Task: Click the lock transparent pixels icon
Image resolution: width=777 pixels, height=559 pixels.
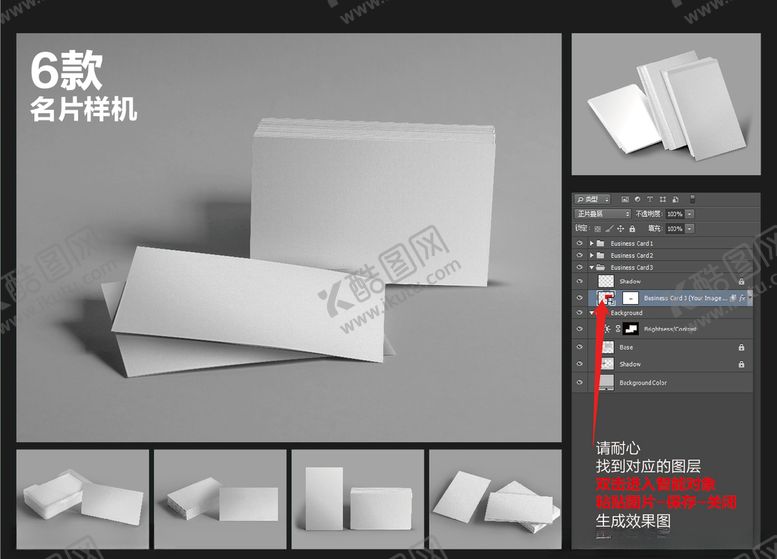Action: [598, 229]
